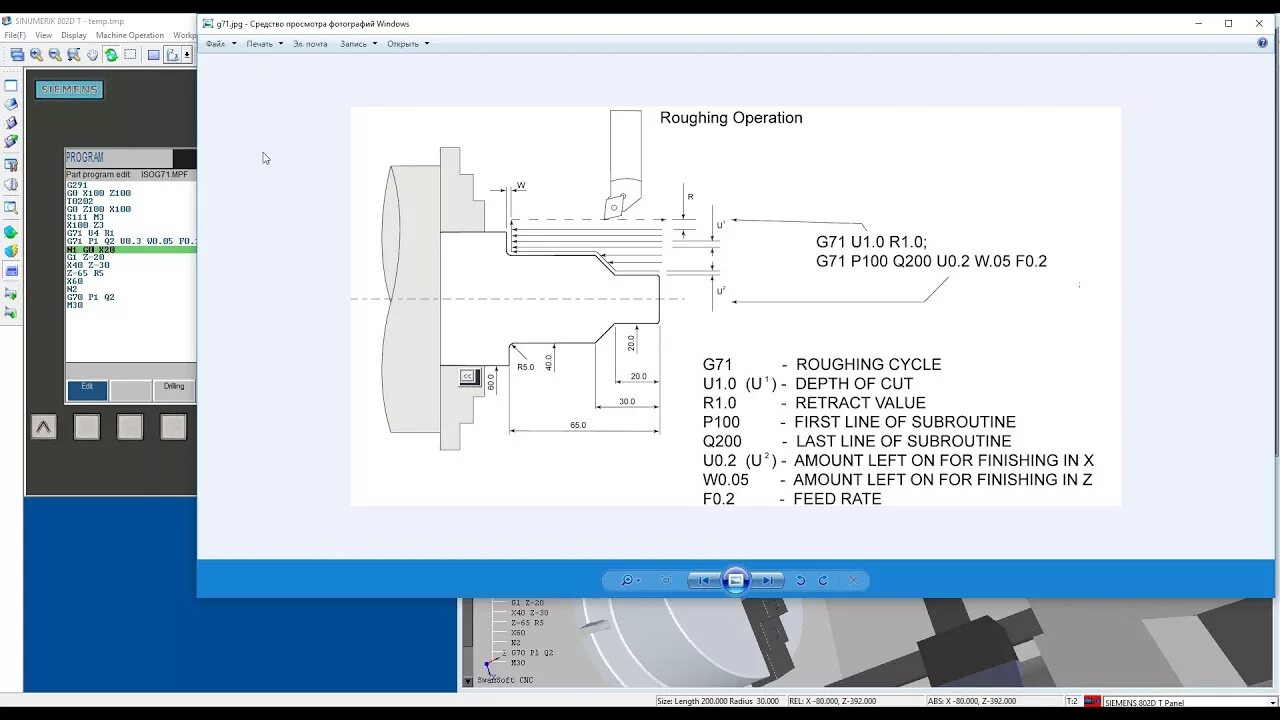Image resolution: width=1280 pixels, height=720 pixels.
Task: Open the dropdown arrow beside the ZX view button
Action: tap(187, 55)
